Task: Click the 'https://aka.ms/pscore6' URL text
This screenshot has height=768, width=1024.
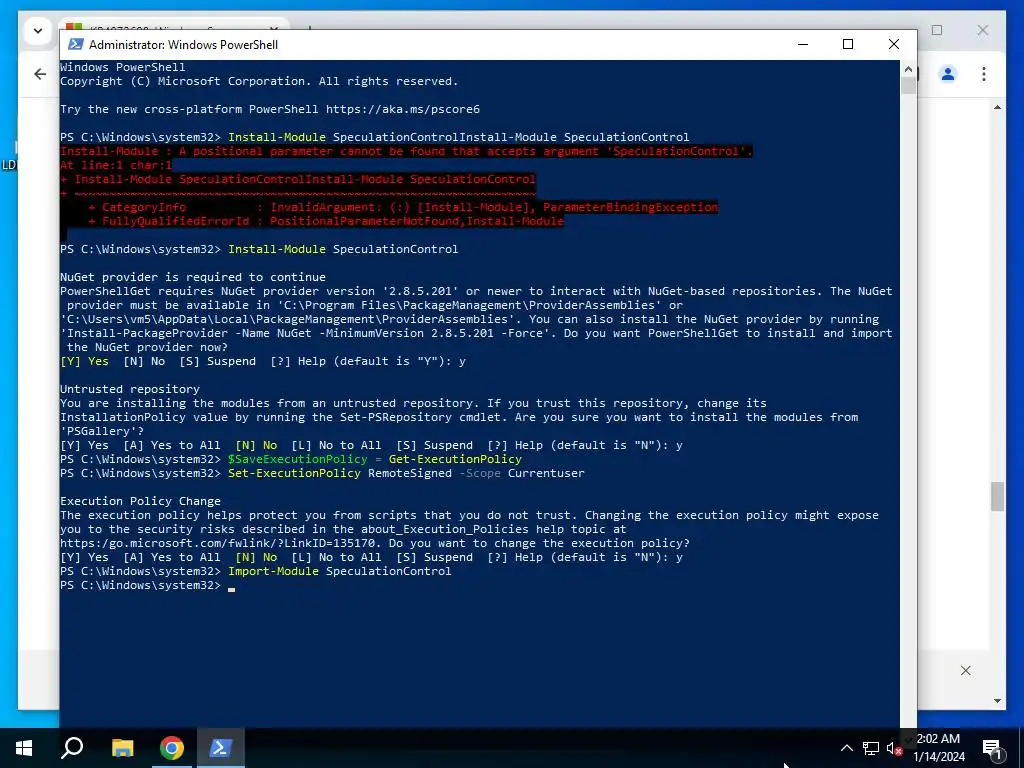Action: click(403, 109)
